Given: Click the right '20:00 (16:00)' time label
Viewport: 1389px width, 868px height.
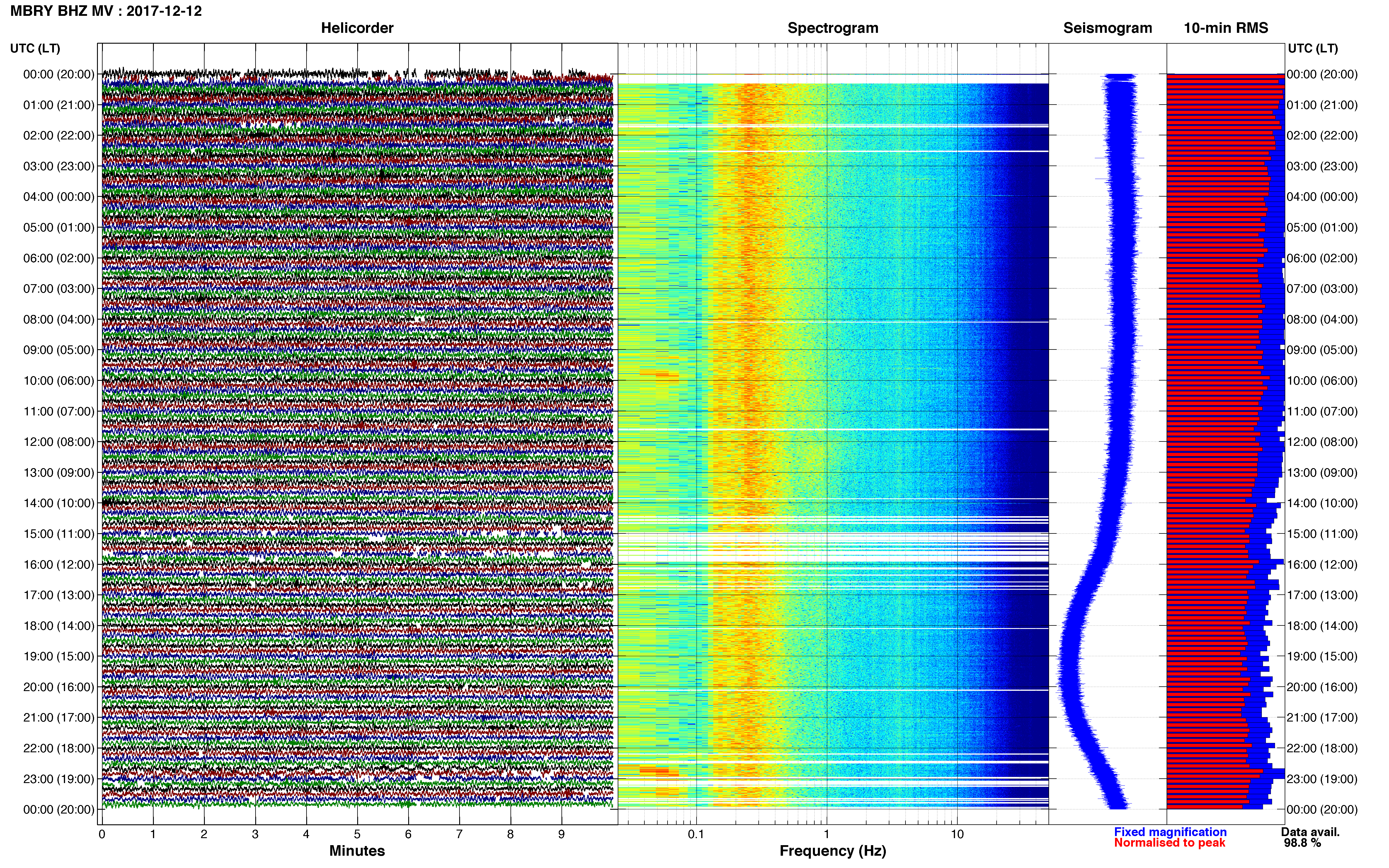Looking at the screenshot, I should pyautogui.click(x=1322, y=687).
